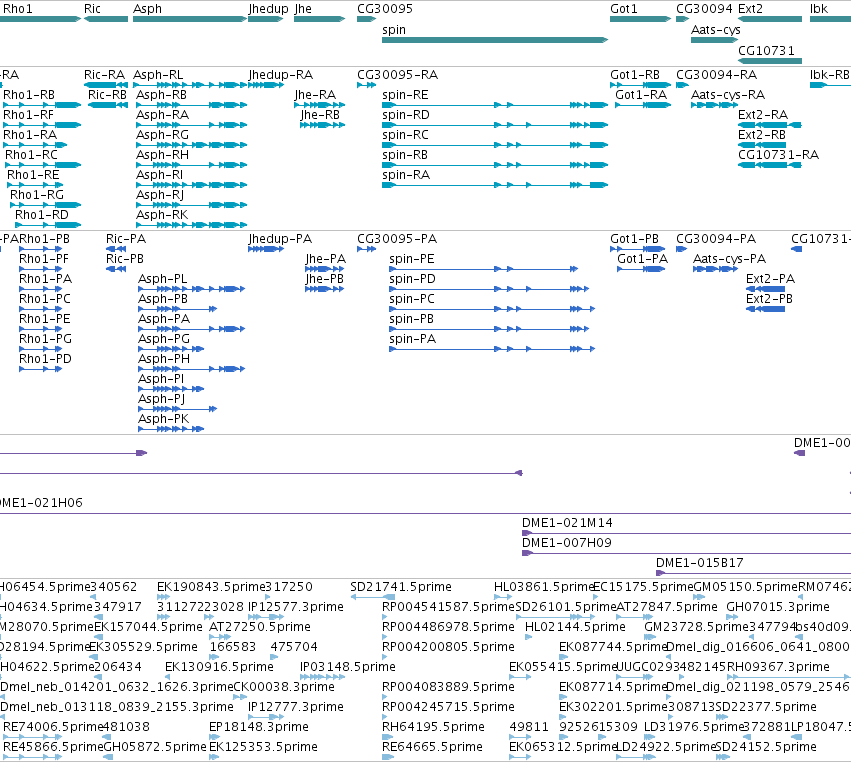The height and width of the screenshot is (762, 851).
Task: Select the Ric gene label
Action: (x=92, y=9)
